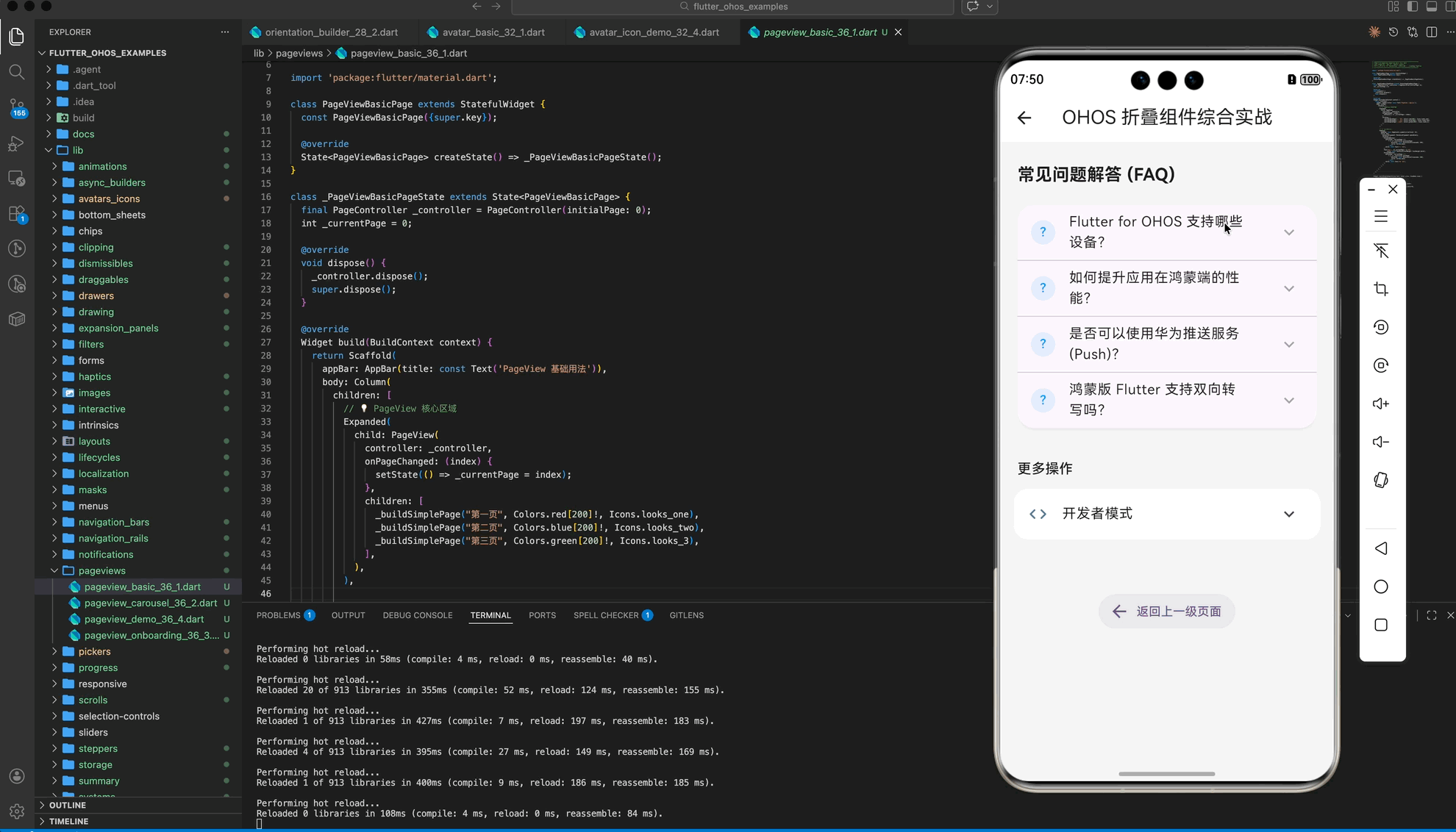Screen dimensions: 1456x832
Task: Select the Run and Debug icon
Action: click(x=16, y=143)
